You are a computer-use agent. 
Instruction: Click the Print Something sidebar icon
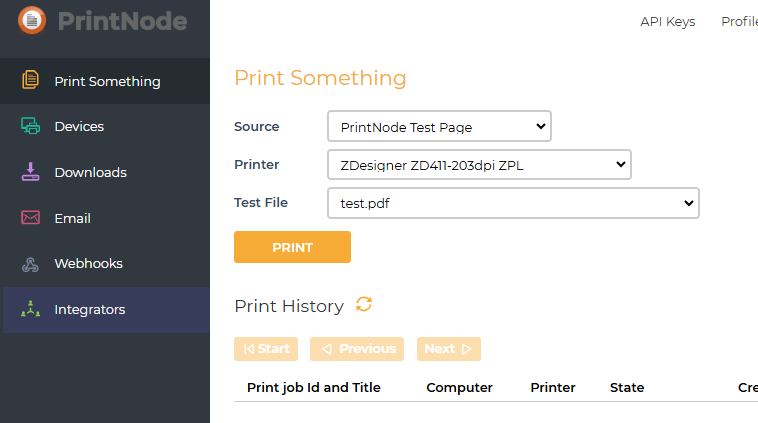pos(31,81)
